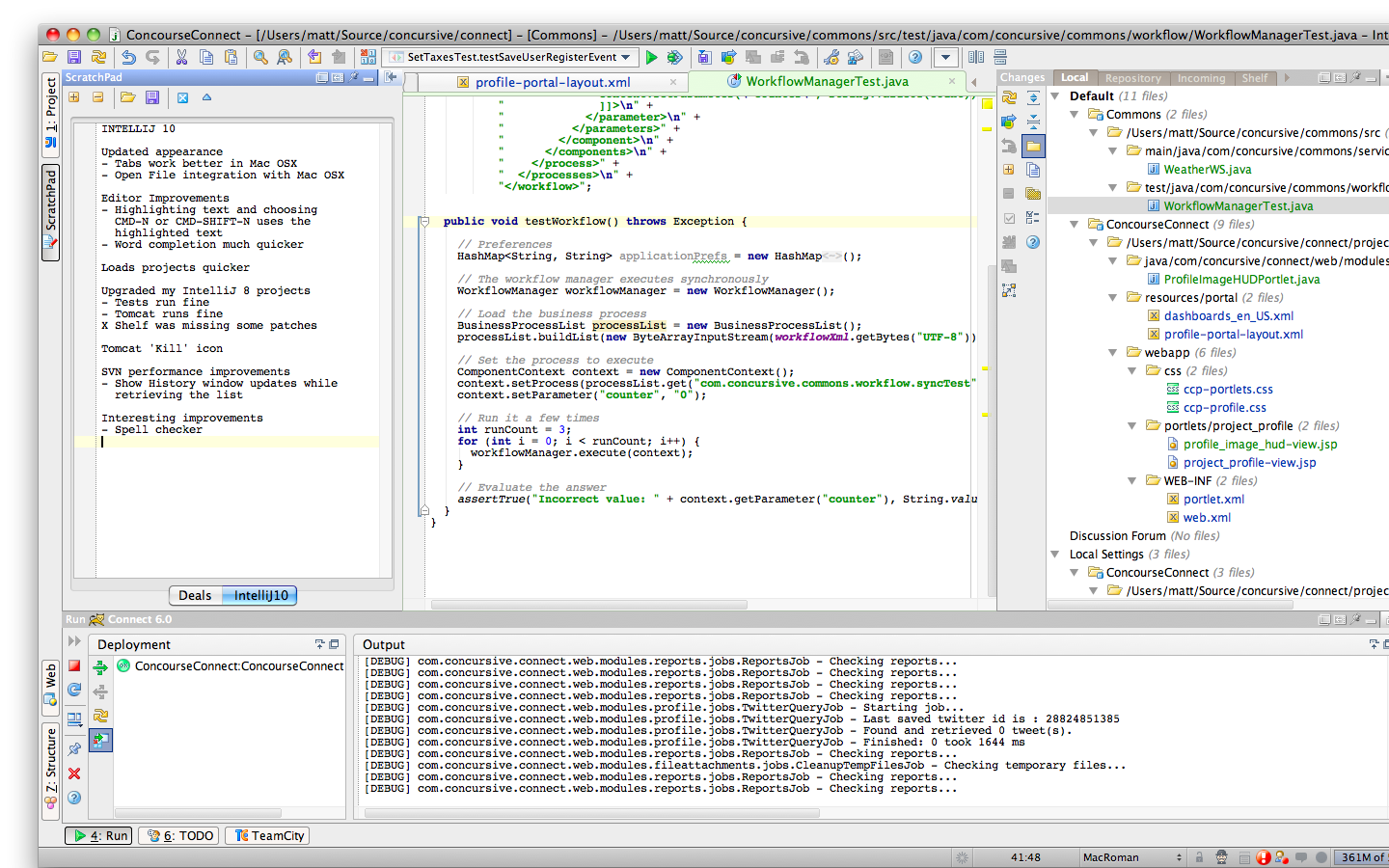Click the Paste clipboard icon in toolbar
The width and height of the screenshot is (1389, 868).
(x=231, y=58)
